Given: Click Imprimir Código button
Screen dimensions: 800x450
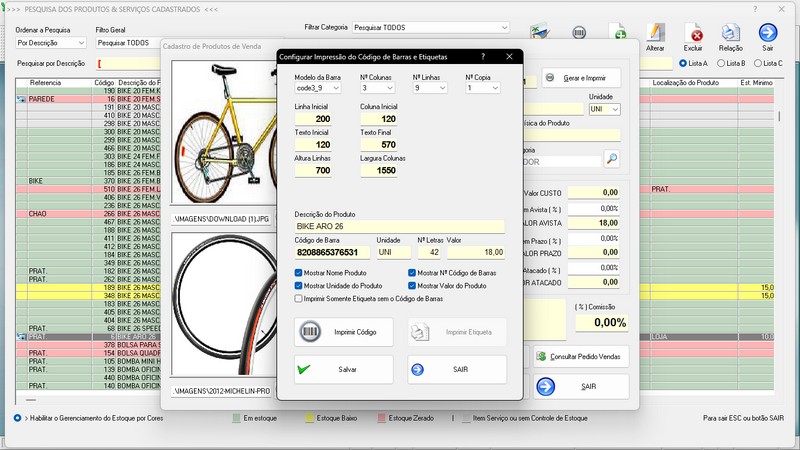Looking at the screenshot, I should [x=344, y=332].
